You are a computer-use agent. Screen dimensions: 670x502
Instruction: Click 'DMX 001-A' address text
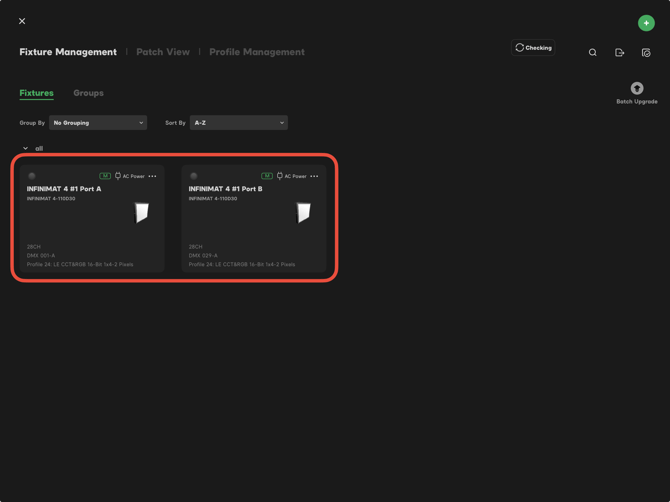coord(41,255)
